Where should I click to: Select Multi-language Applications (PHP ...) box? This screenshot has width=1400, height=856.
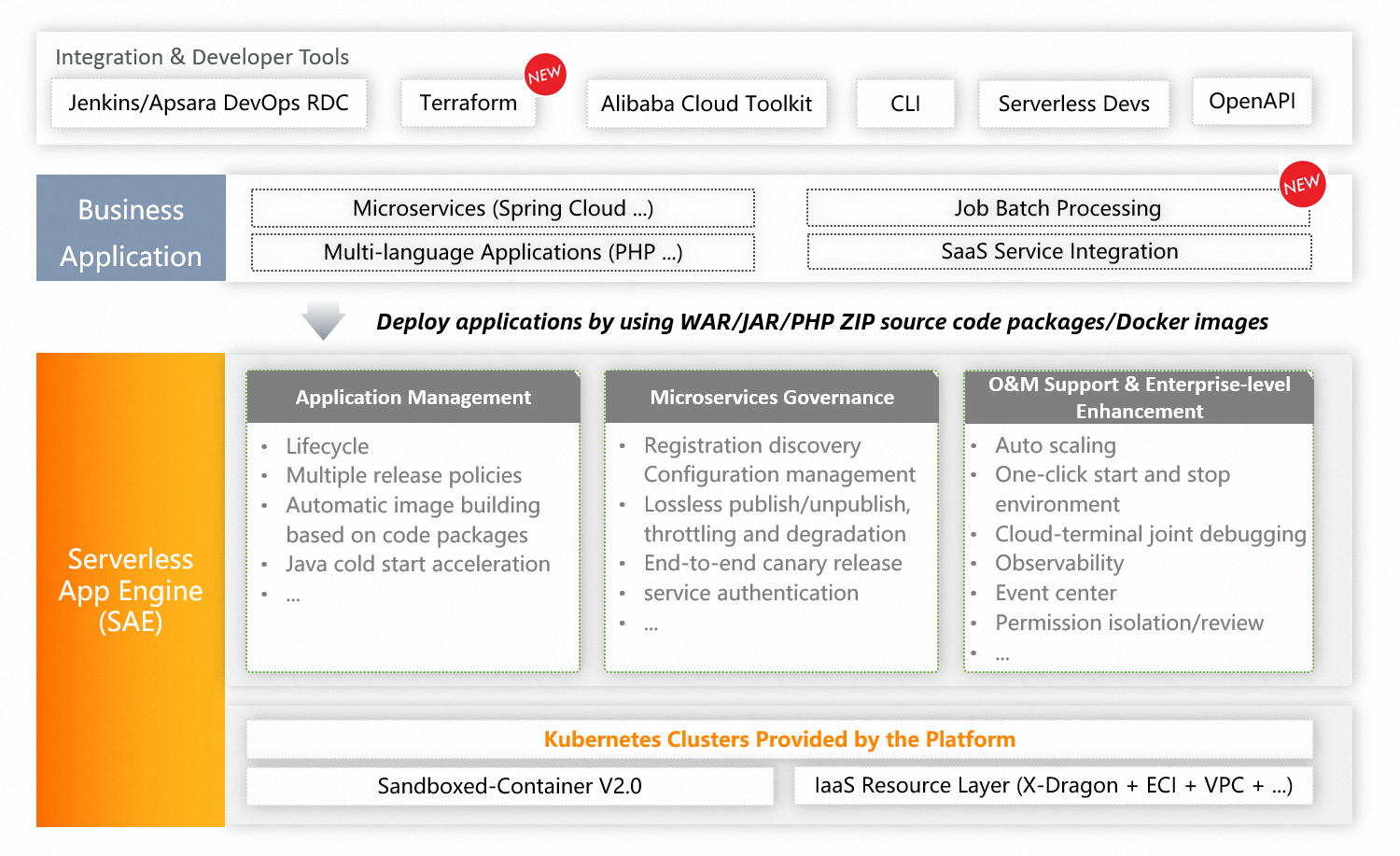pyautogui.click(x=503, y=252)
